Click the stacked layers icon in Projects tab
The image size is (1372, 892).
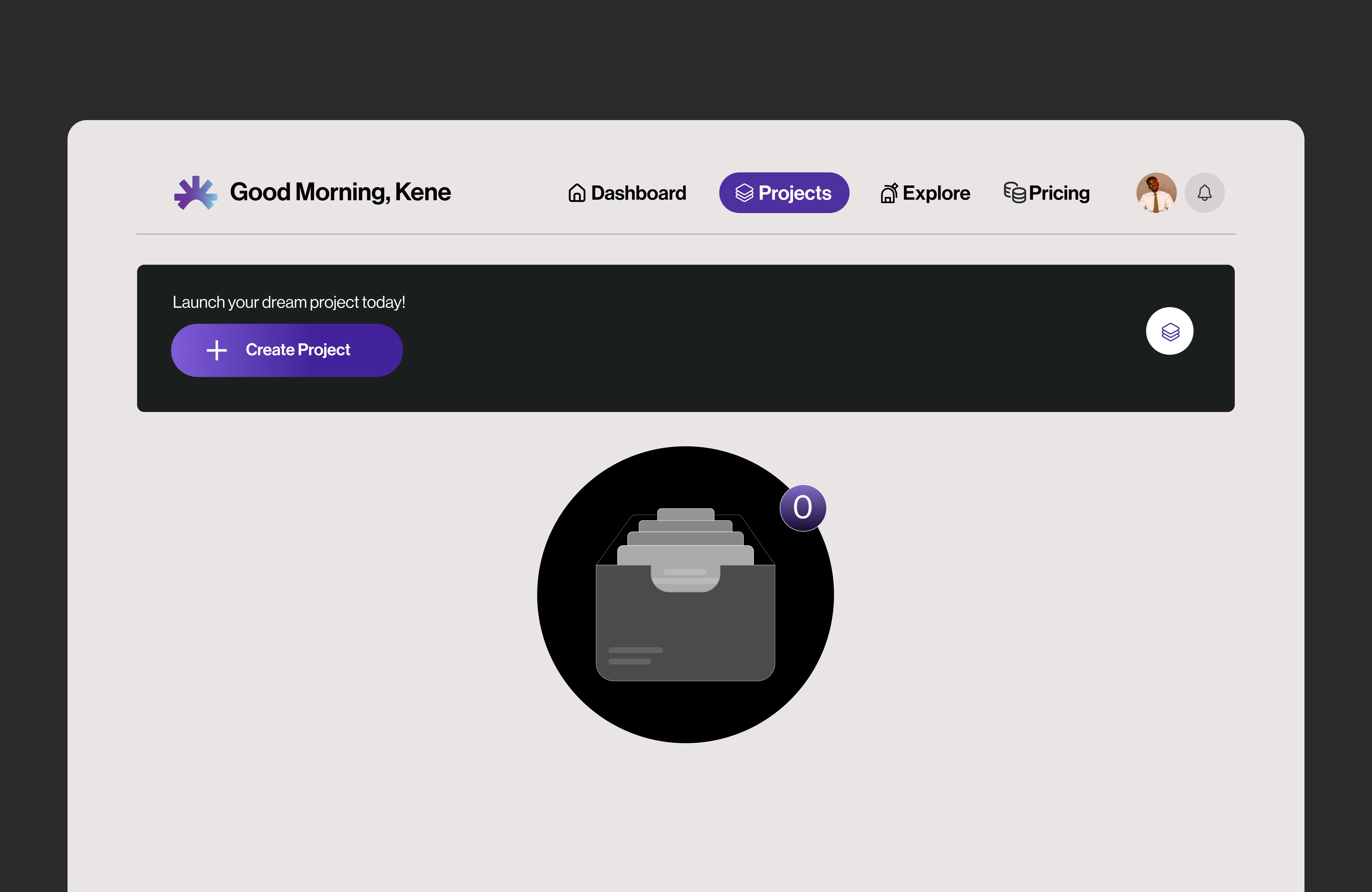point(744,193)
